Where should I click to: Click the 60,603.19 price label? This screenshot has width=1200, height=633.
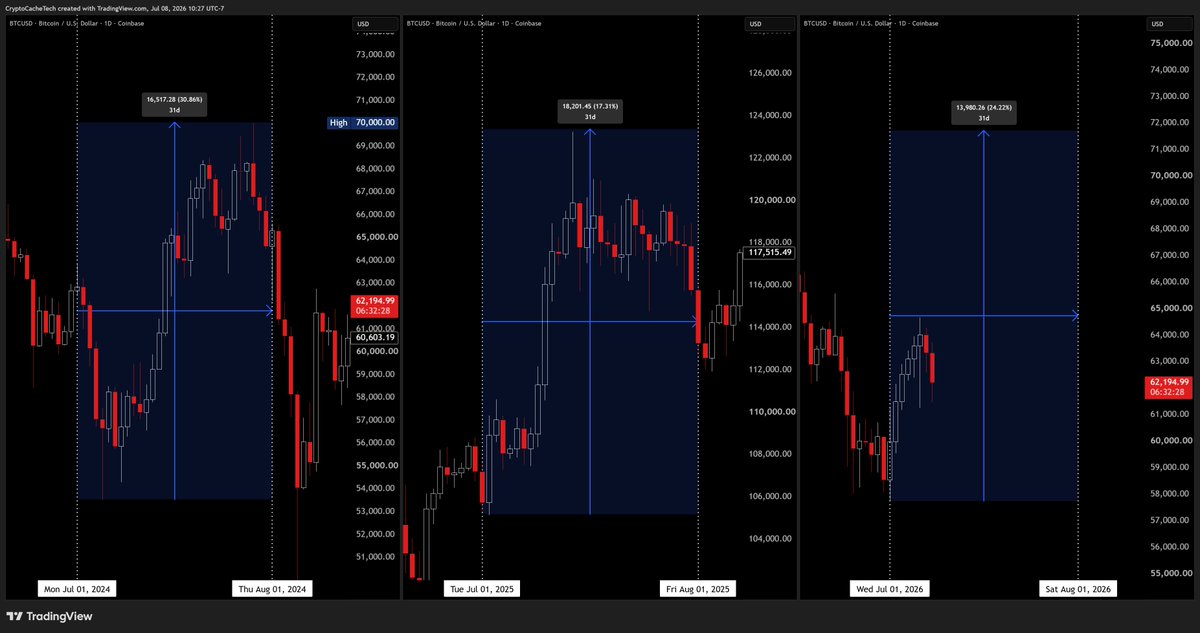[x=375, y=338]
